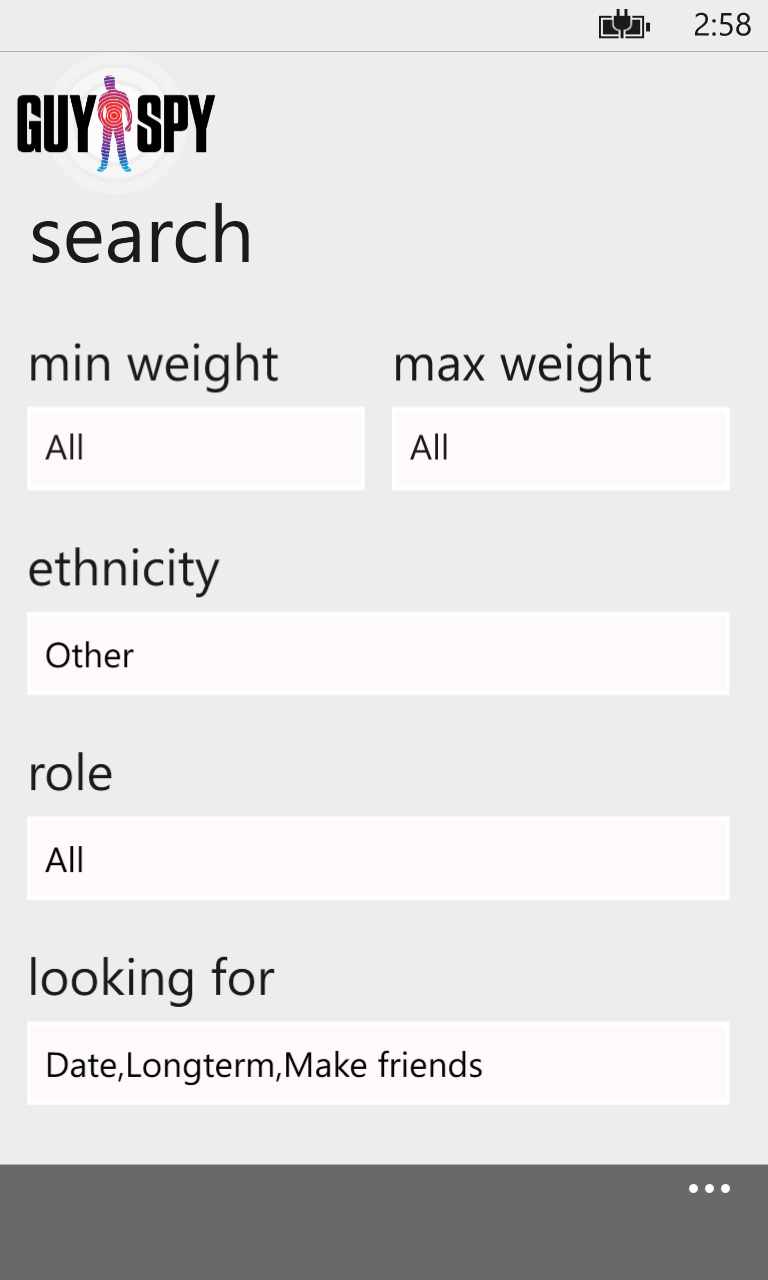Click the looking for label

151,978
